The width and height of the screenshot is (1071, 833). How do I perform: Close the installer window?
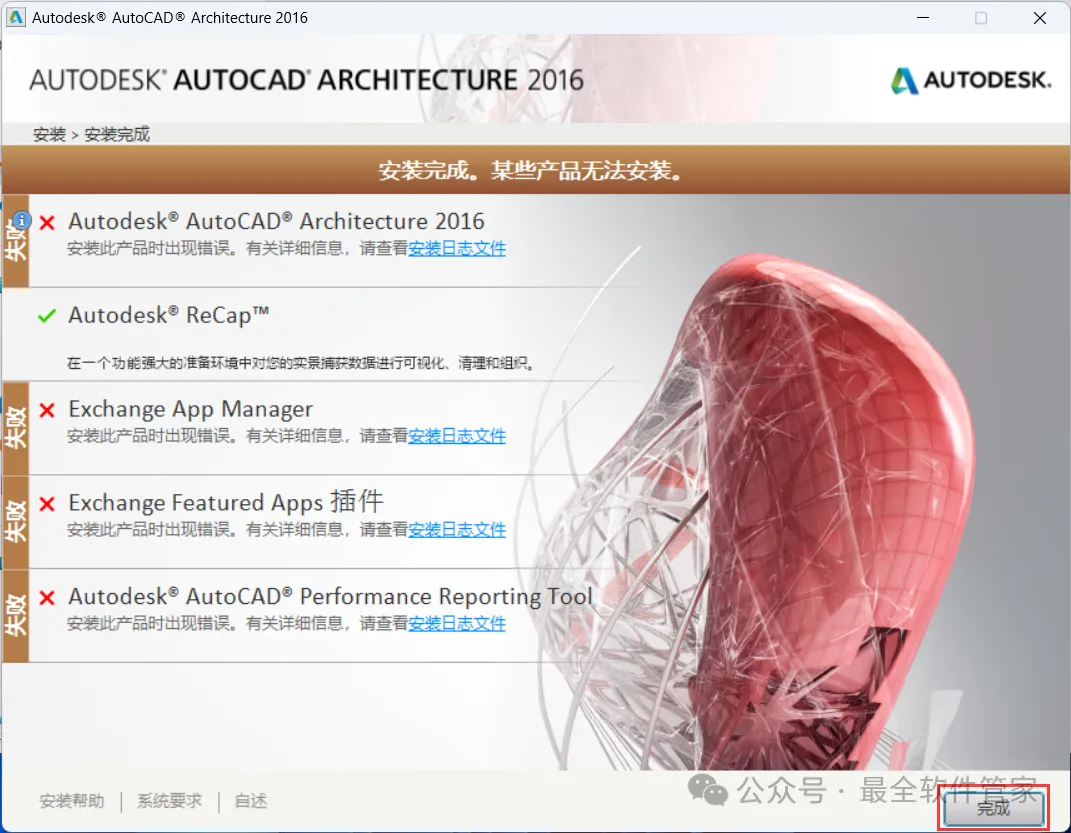(x=1040, y=18)
